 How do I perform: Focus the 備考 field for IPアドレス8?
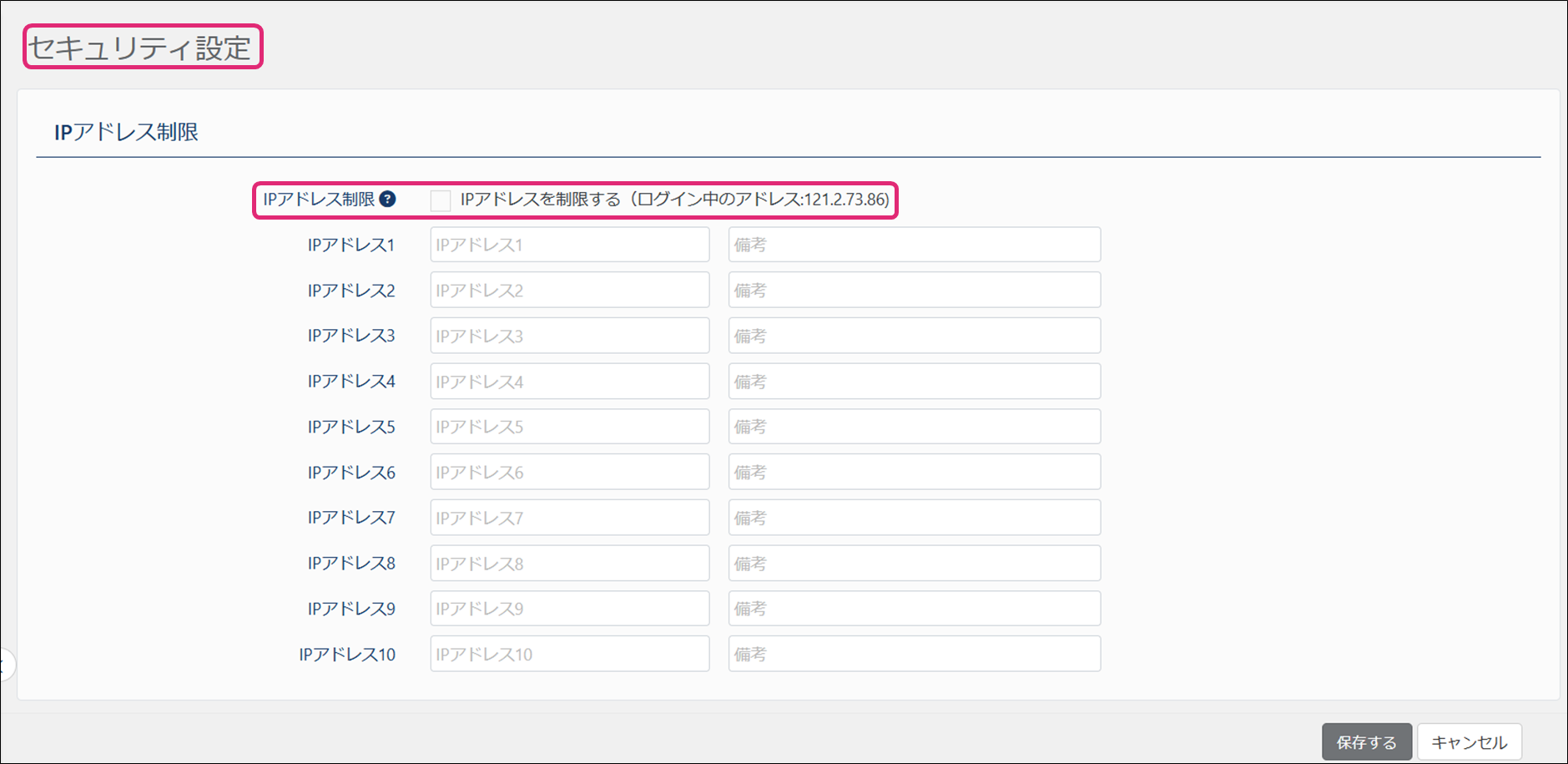click(x=914, y=564)
